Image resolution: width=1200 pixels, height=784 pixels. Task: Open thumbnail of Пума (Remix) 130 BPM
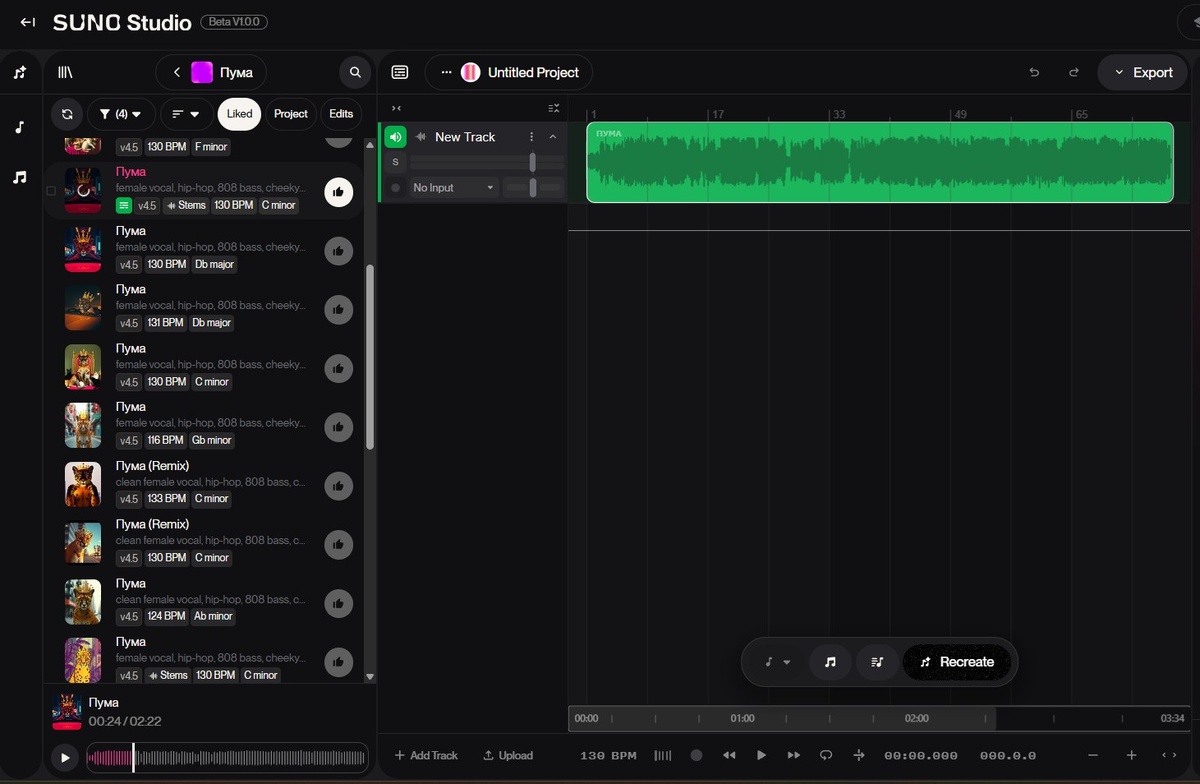[x=83, y=542]
